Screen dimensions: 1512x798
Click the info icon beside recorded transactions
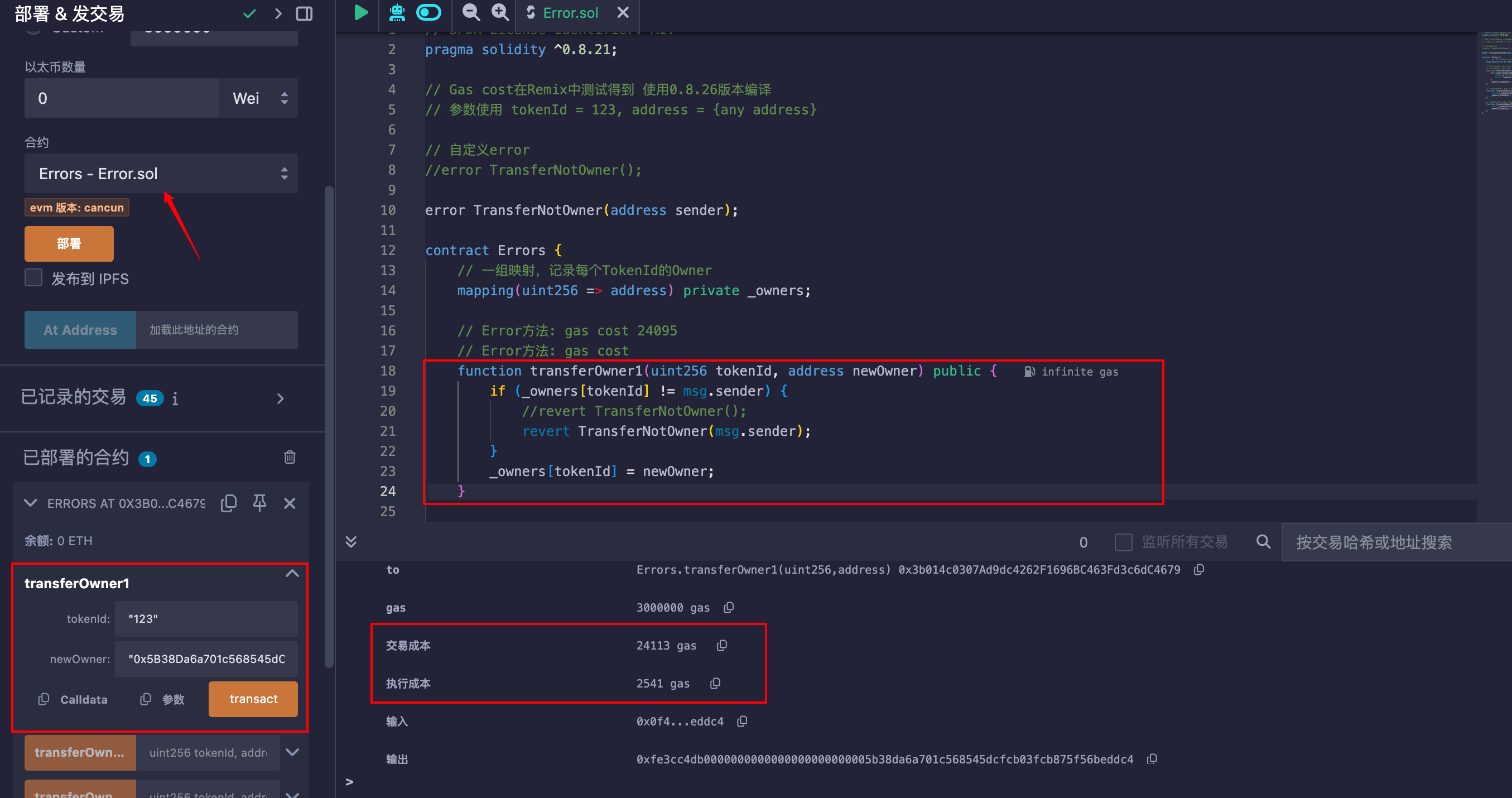pos(175,400)
